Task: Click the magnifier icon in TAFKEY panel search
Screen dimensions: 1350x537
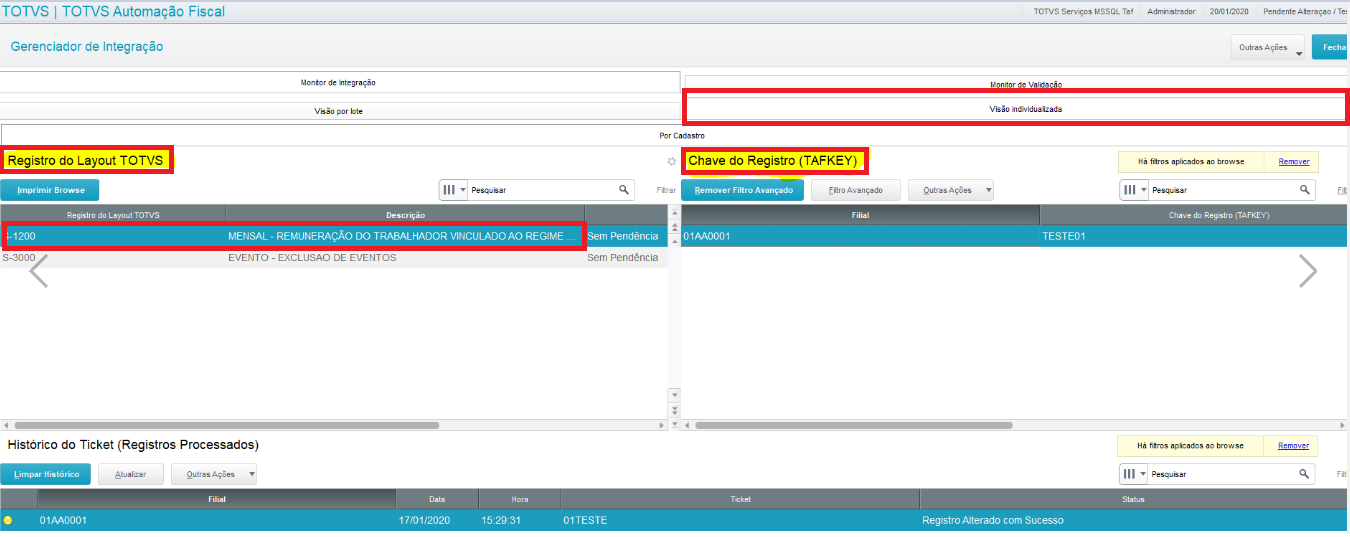Action: coord(1304,189)
